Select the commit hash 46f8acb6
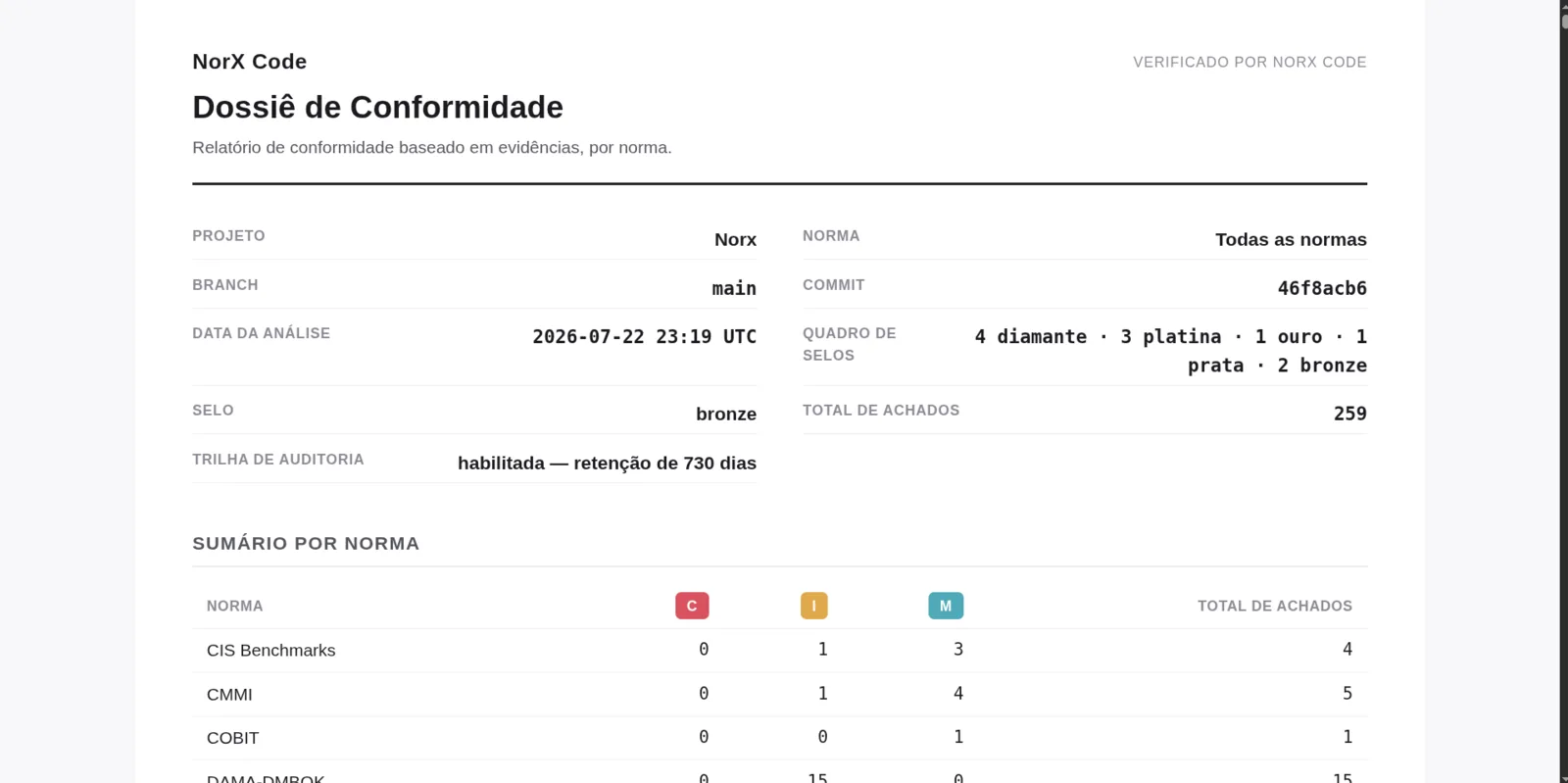 click(1322, 288)
